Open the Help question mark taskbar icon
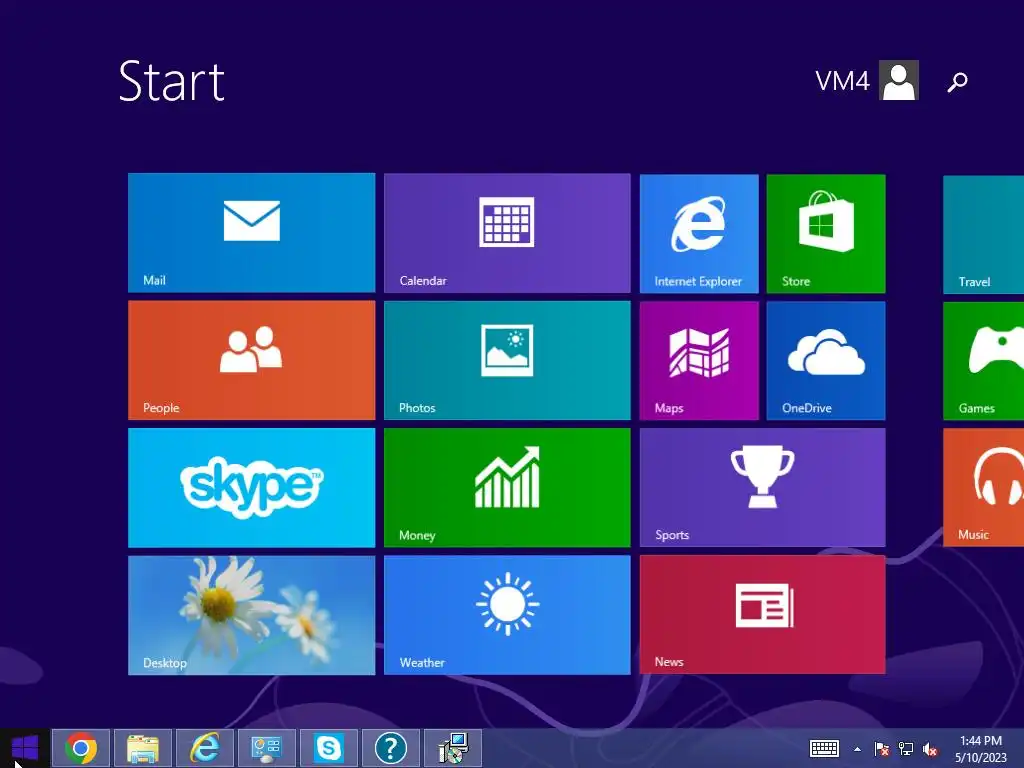 click(x=391, y=748)
